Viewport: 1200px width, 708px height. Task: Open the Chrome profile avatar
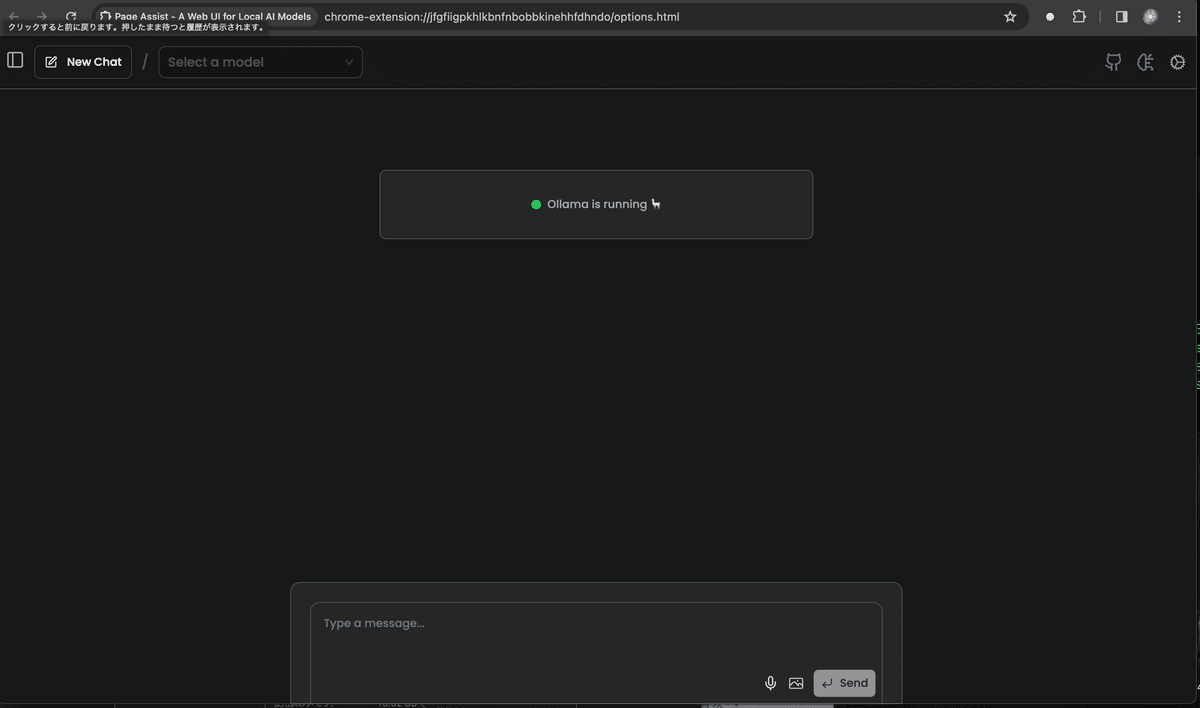(1150, 17)
